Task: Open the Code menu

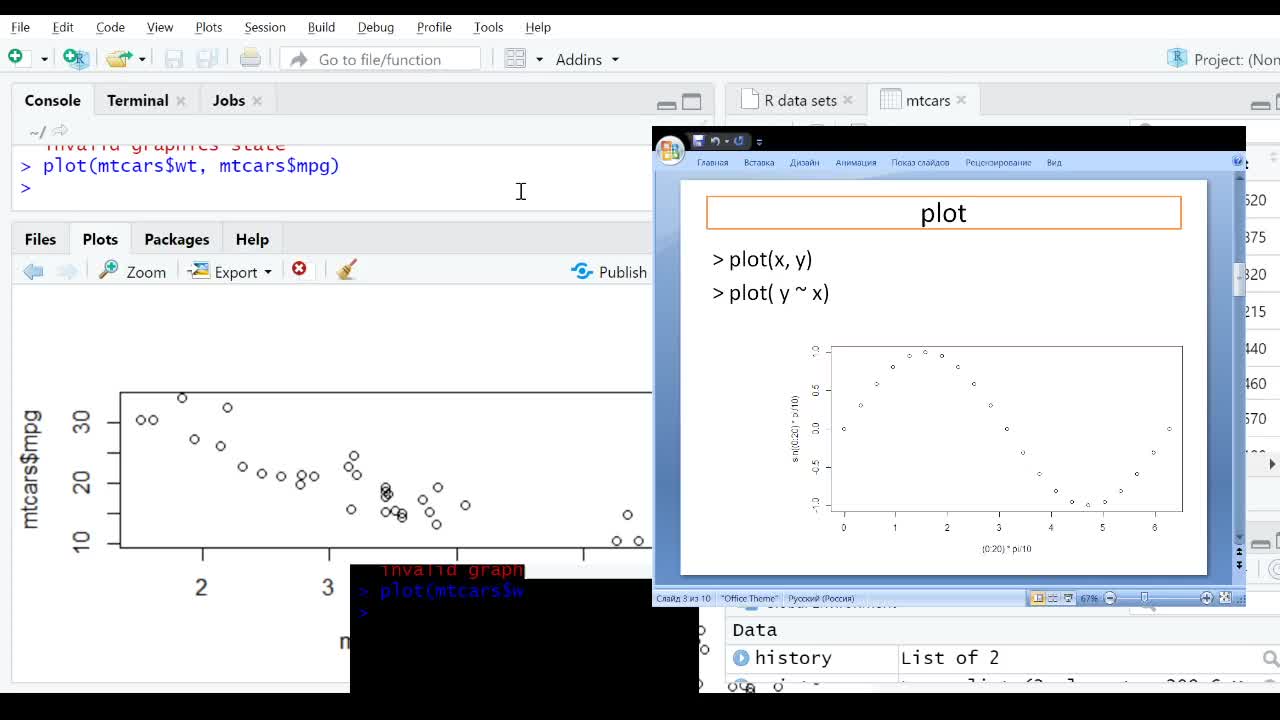Action: pos(110,27)
